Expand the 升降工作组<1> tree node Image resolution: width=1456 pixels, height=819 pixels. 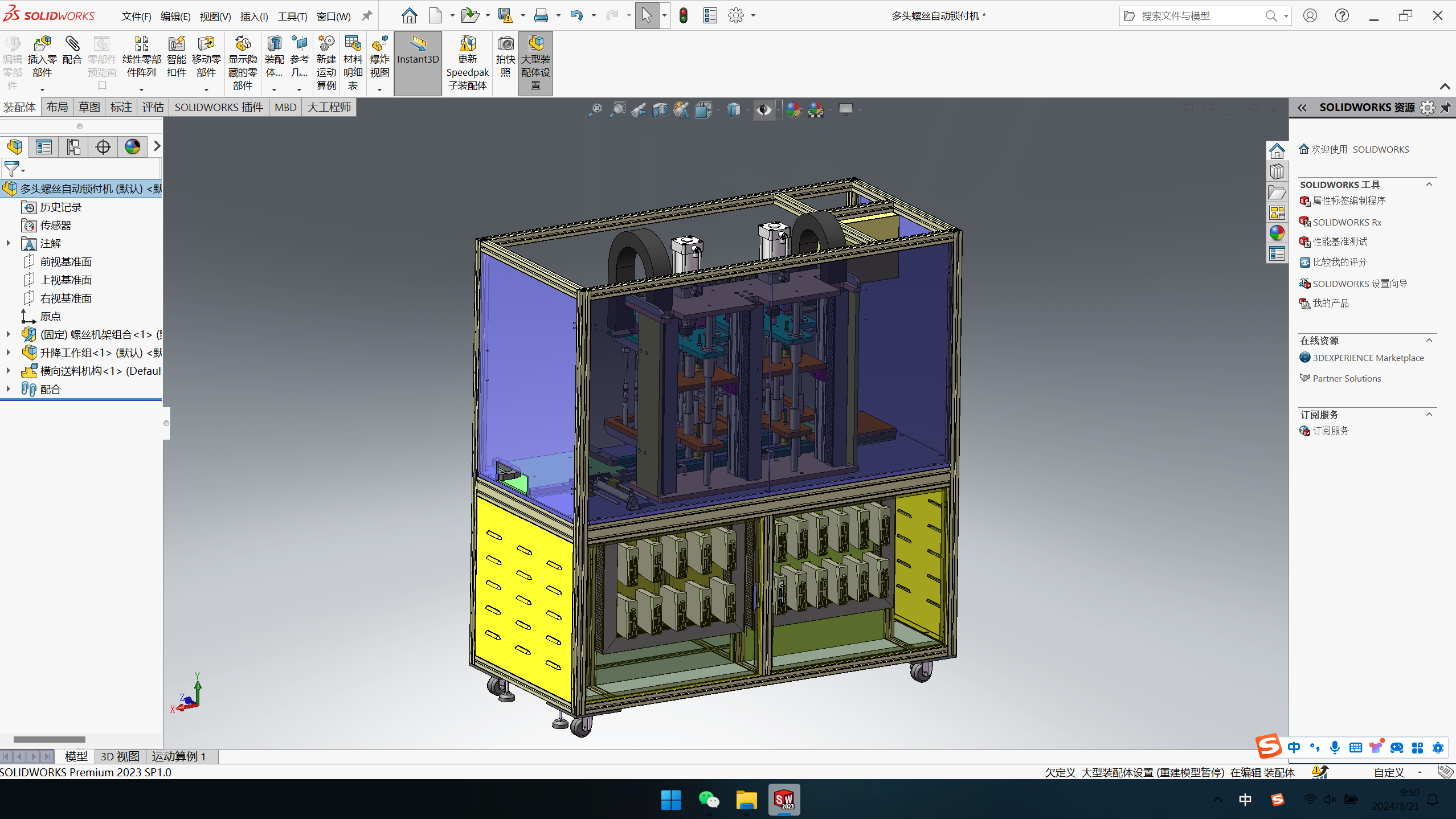pos(8,353)
